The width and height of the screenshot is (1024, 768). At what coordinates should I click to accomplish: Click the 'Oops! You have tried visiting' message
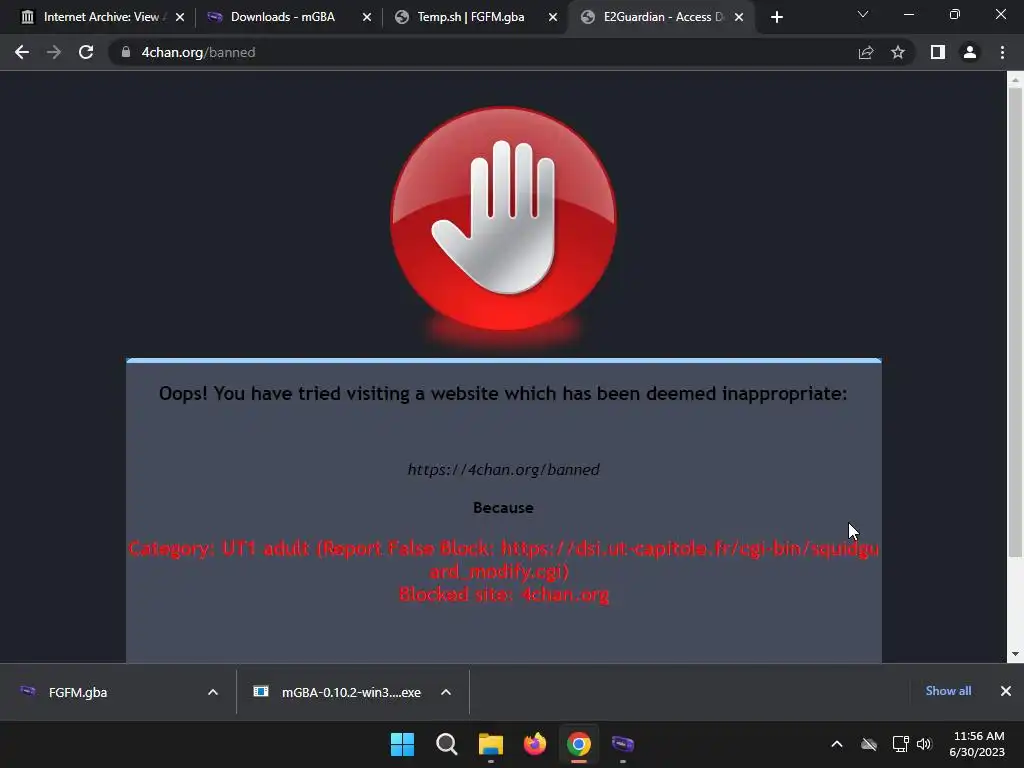pyautogui.click(x=504, y=394)
